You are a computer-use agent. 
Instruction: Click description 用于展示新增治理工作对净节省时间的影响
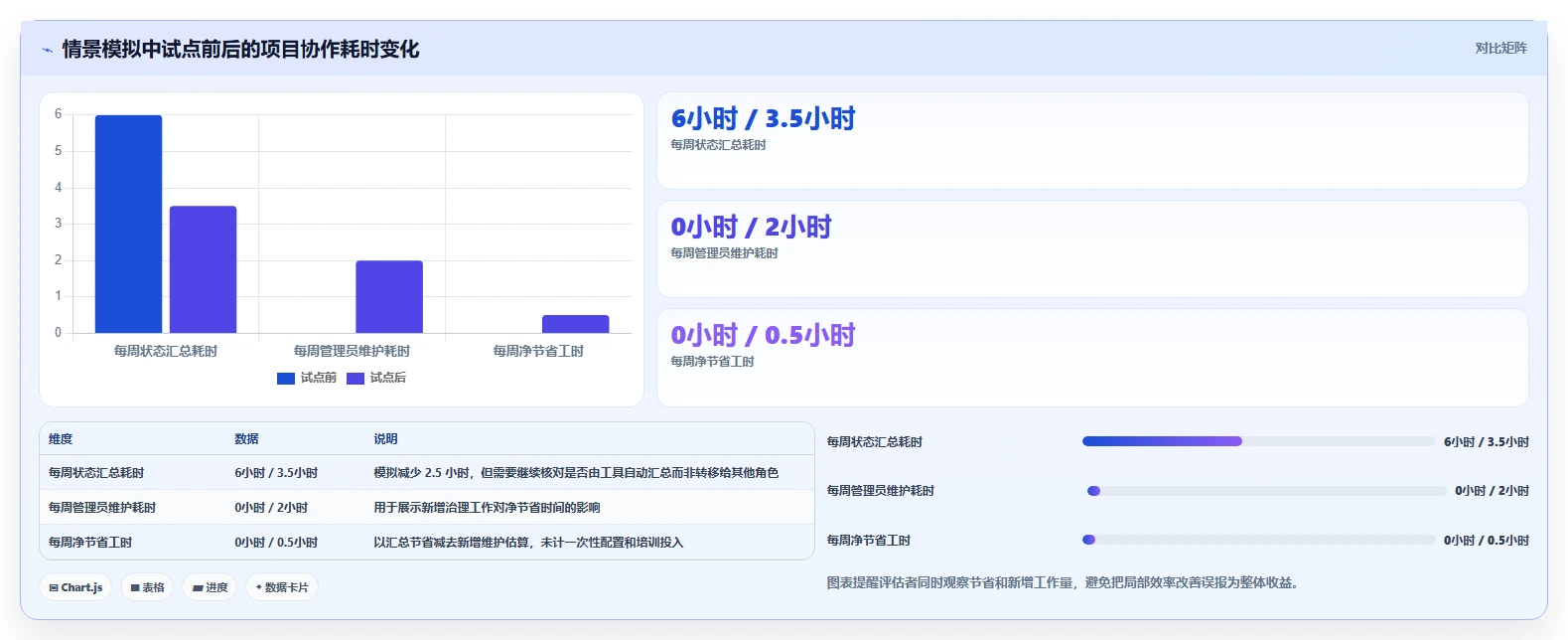tap(487, 508)
